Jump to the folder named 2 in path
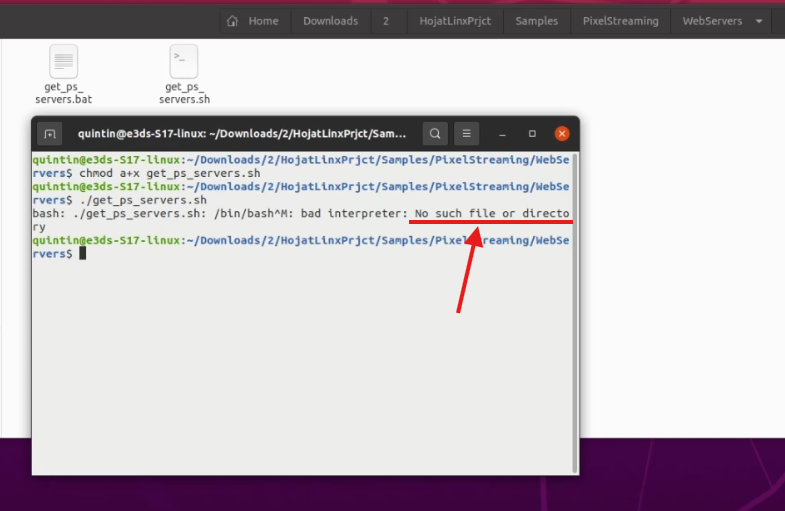The height and width of the screenshot is (511, 785). [x=386, y=21]
